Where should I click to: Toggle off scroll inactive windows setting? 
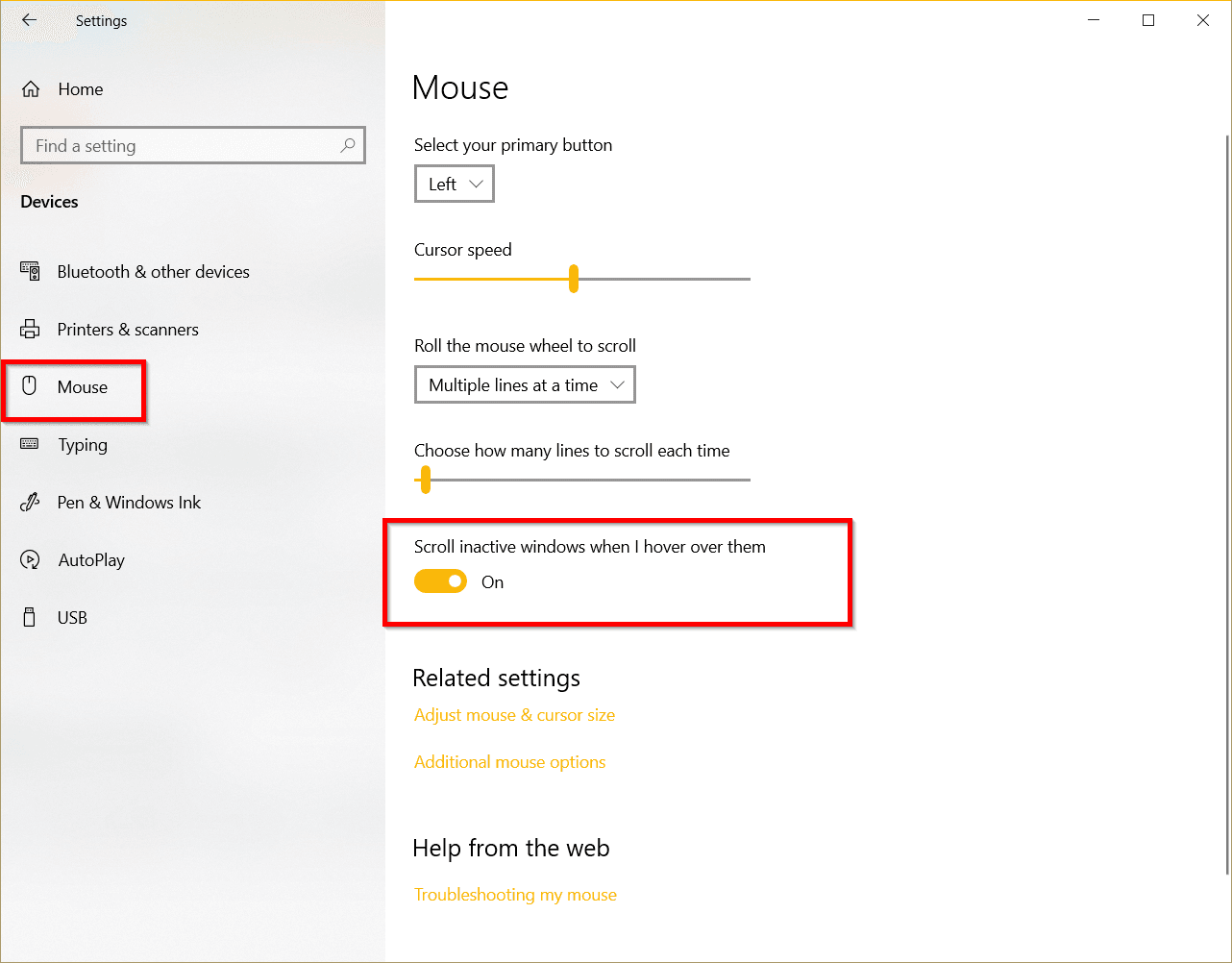click(x=440, y=580)
